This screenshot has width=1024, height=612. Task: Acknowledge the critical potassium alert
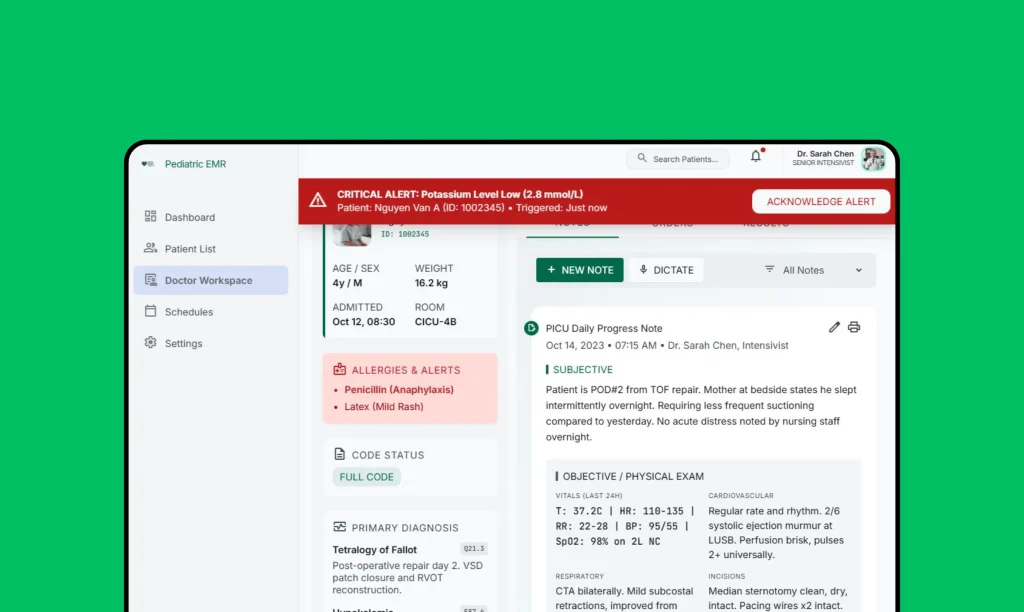[x=821, y=201]
